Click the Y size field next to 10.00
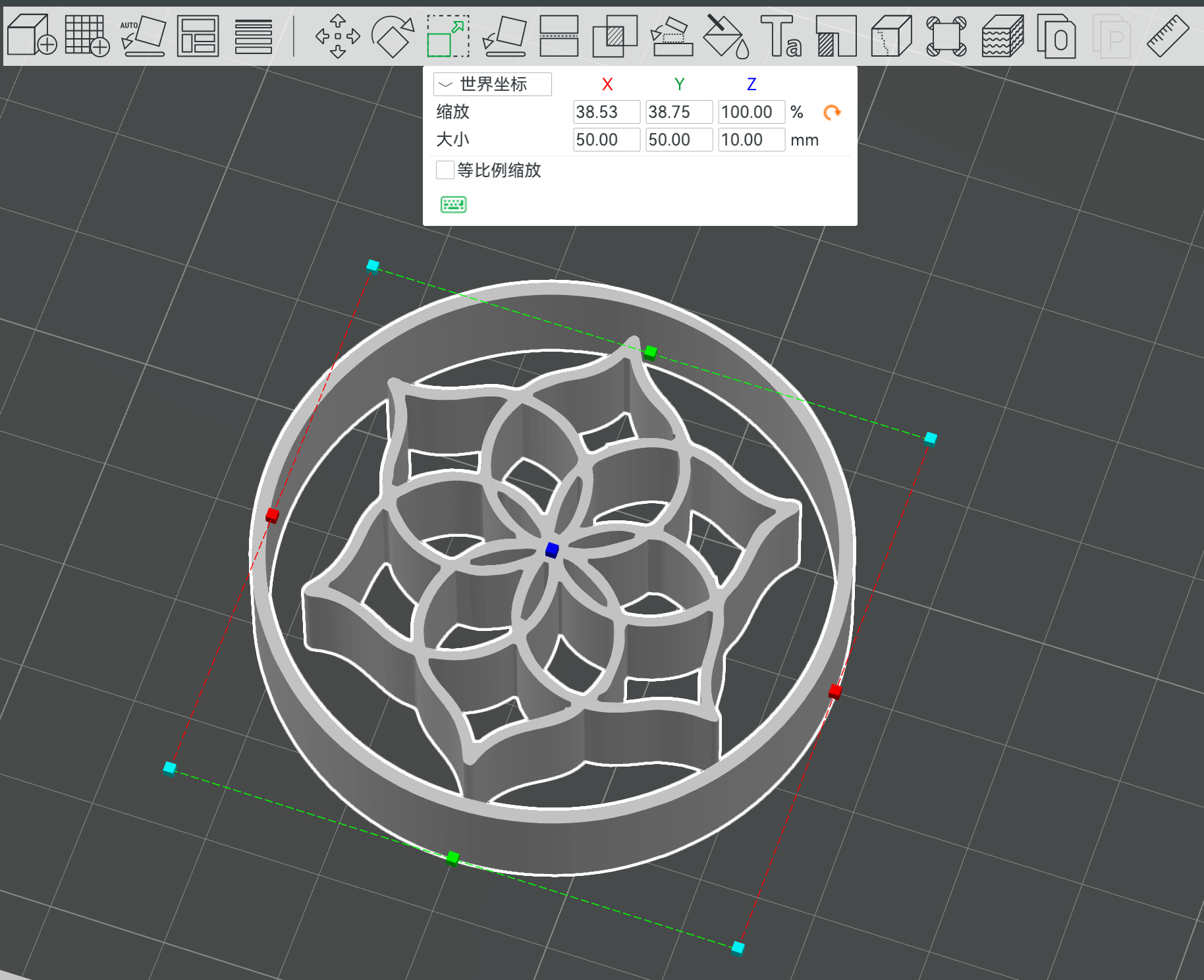This screenshot has width=1204, height=980. point(679,140)
